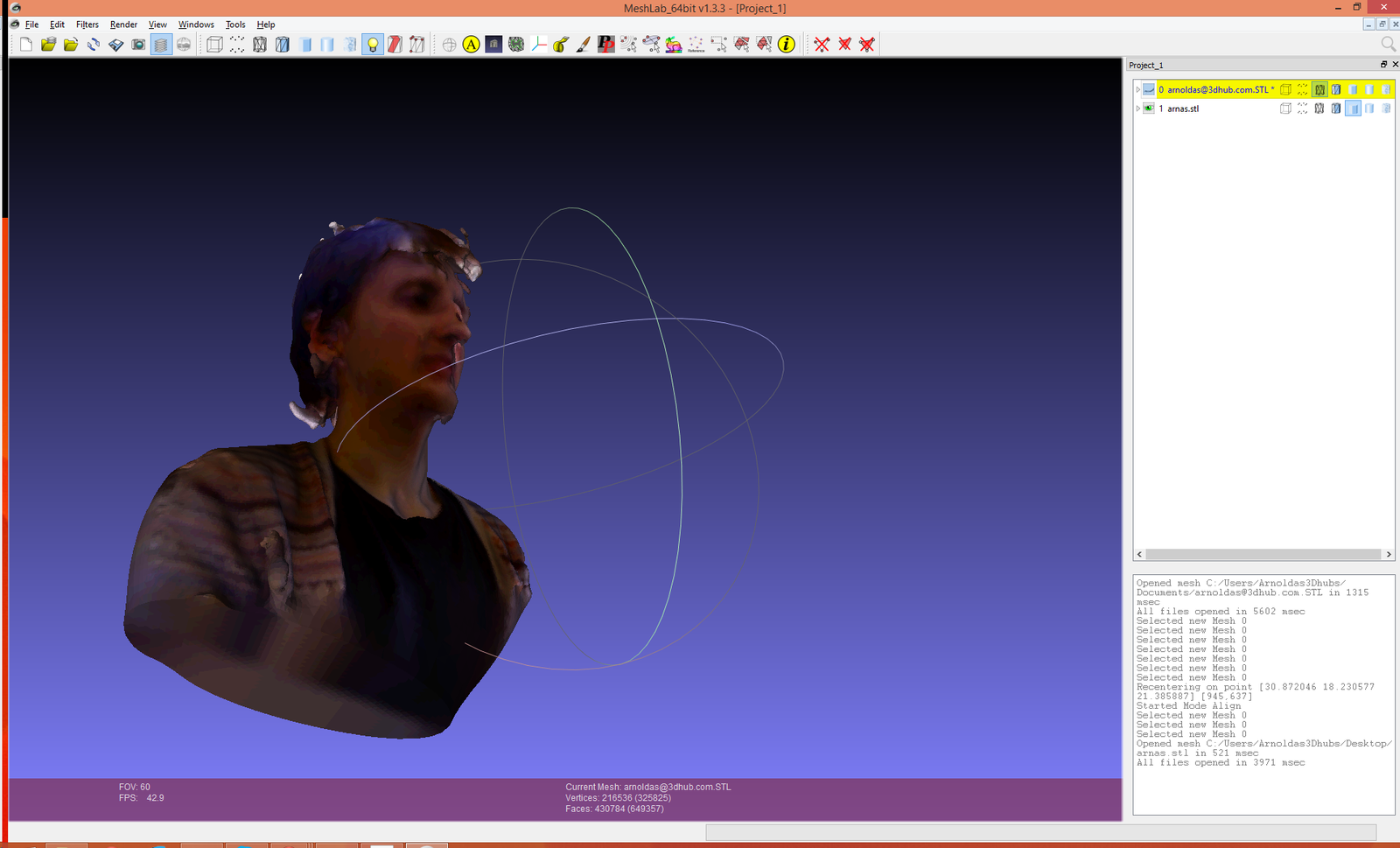
Task: Toggle visibility eye of arnas.stl layer
Action: pos(1149,109)
